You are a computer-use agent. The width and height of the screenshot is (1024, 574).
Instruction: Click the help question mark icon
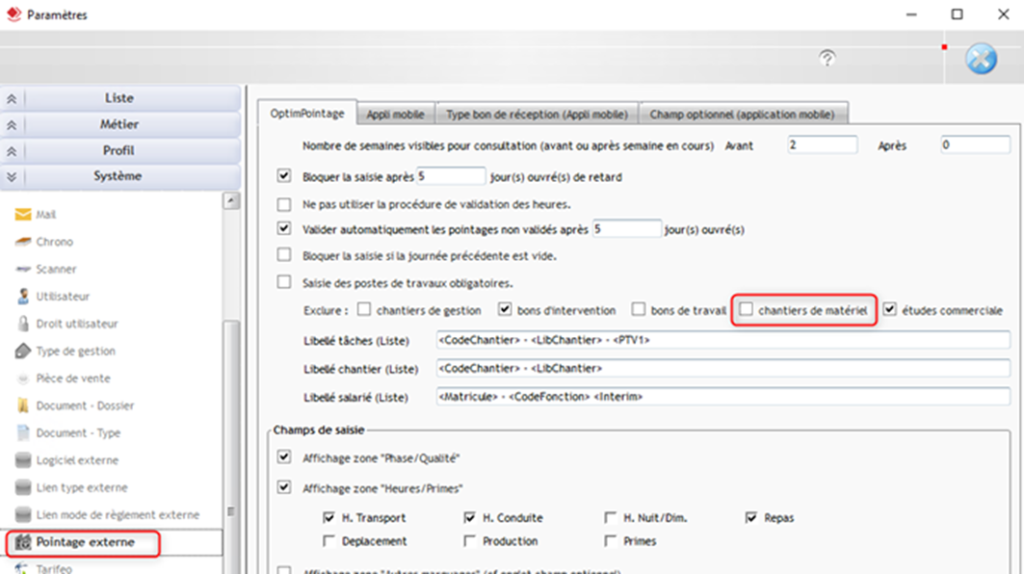(x=827, y=58)
